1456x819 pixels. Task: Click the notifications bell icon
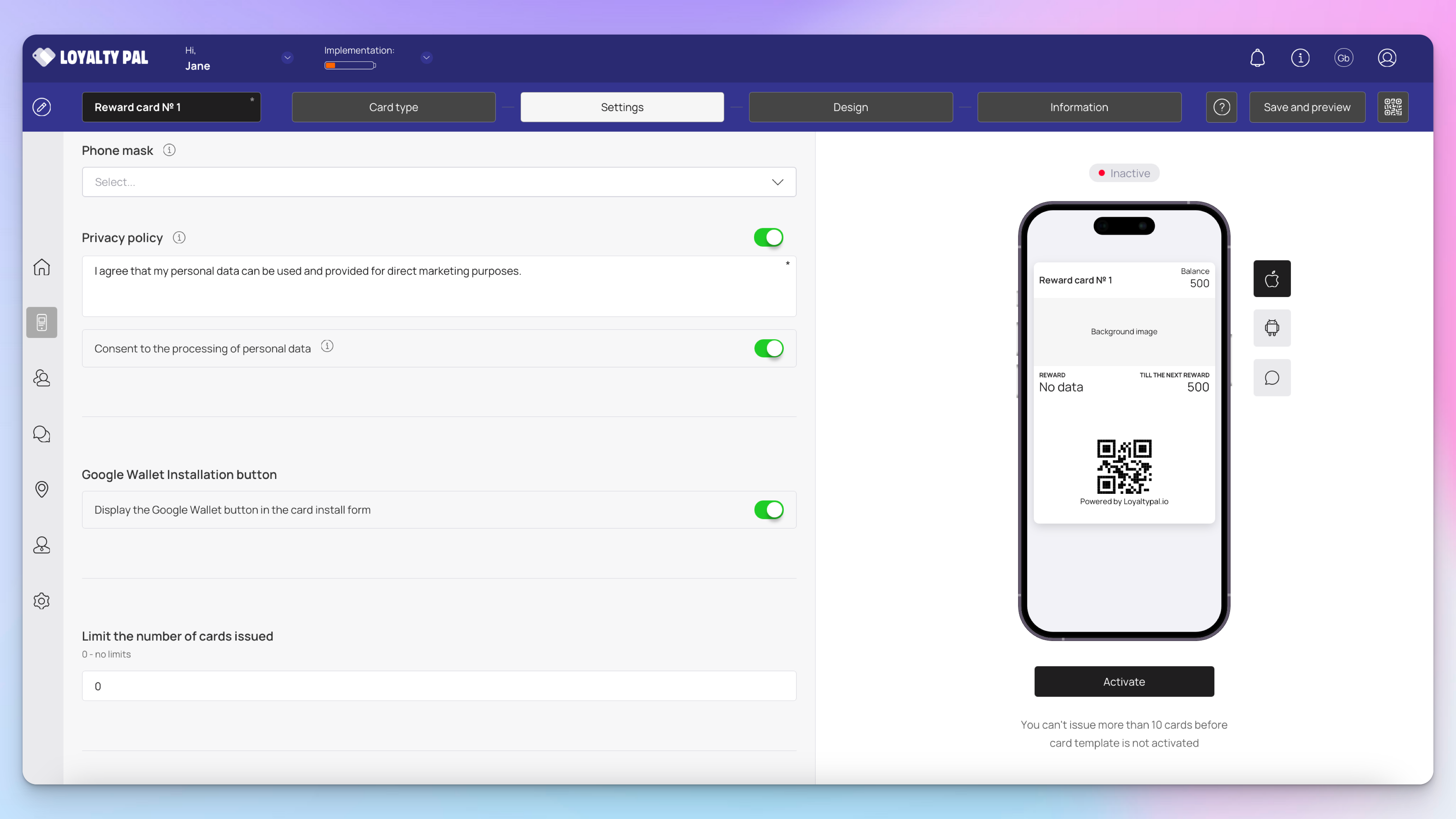point(1257,57)
